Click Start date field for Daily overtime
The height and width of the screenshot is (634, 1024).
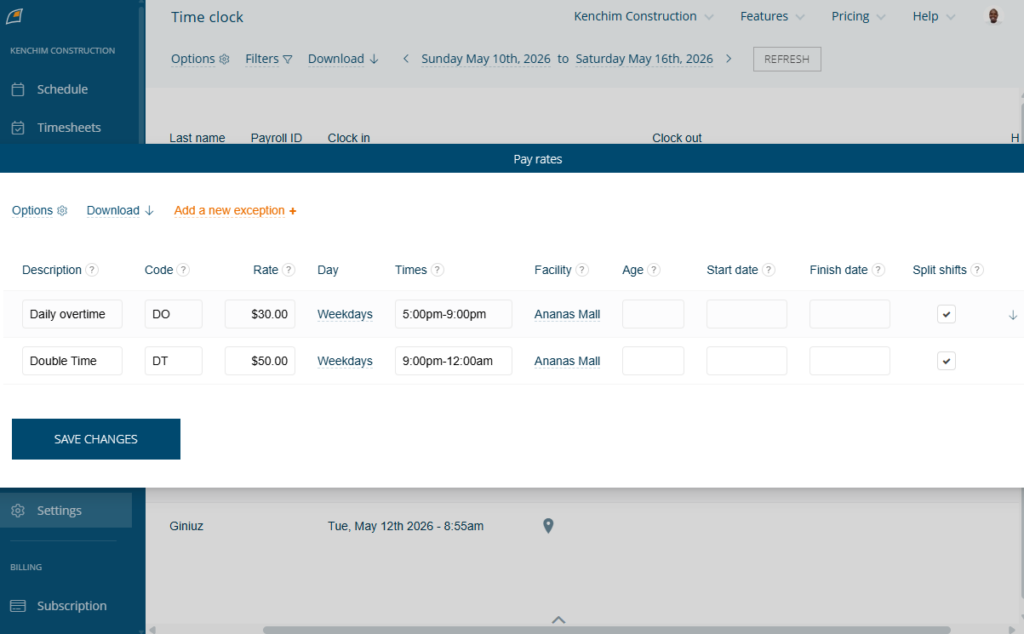[x=746, y=314]
